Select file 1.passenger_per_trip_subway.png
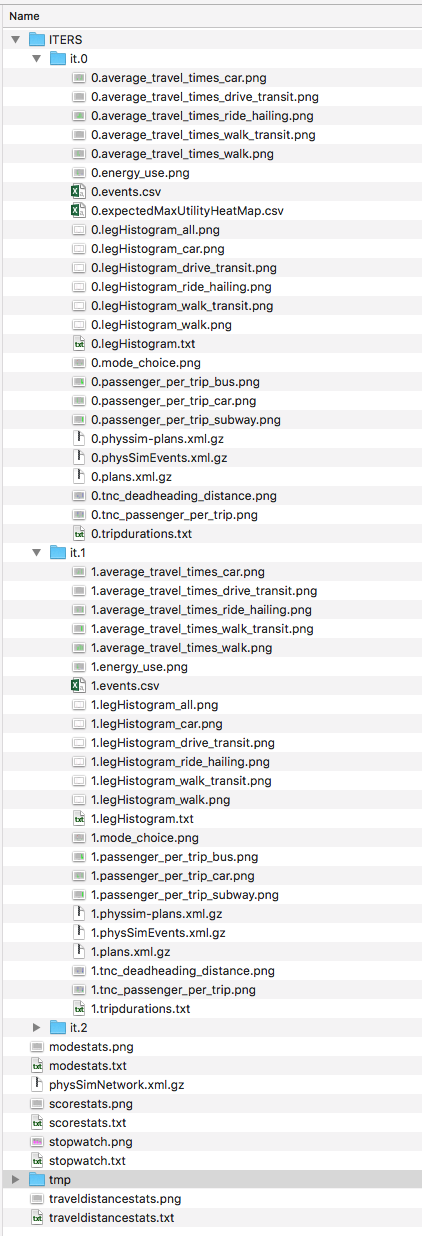 185,895
